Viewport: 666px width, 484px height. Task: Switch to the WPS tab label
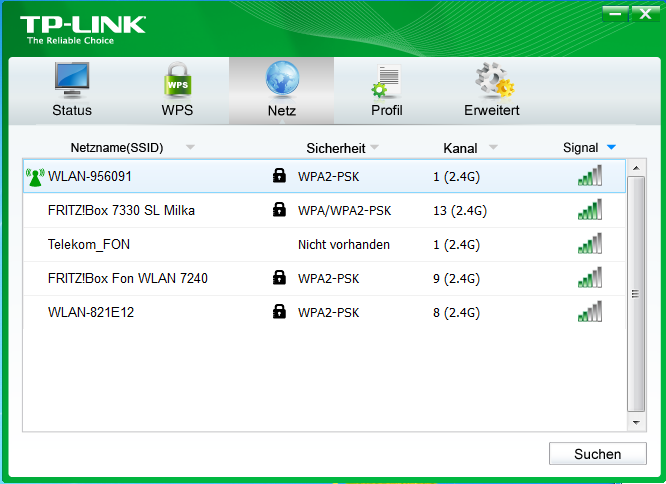(x=177, y=110)
